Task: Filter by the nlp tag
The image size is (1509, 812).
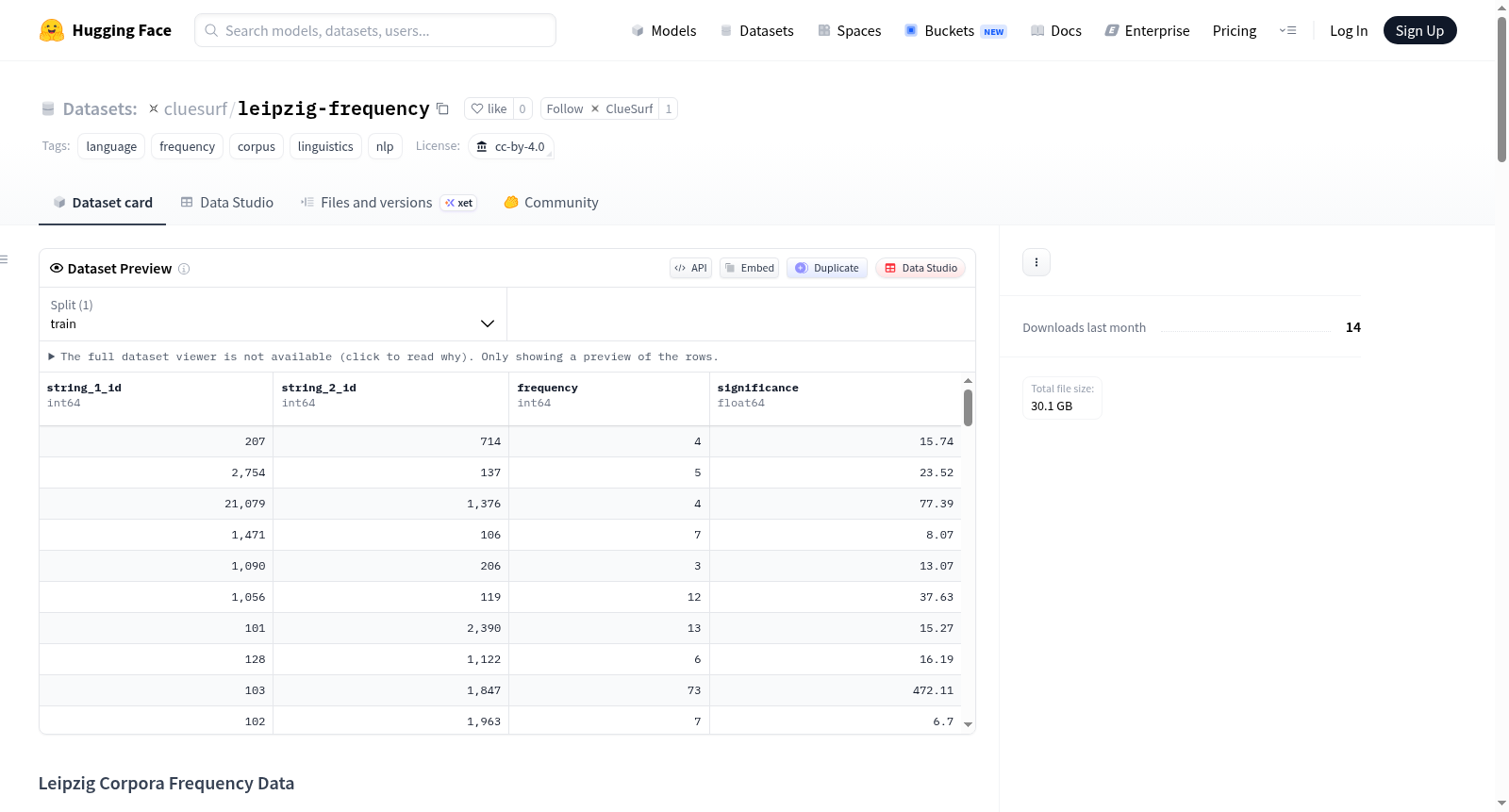Action: pyautogui.click(x=385, y=146)
